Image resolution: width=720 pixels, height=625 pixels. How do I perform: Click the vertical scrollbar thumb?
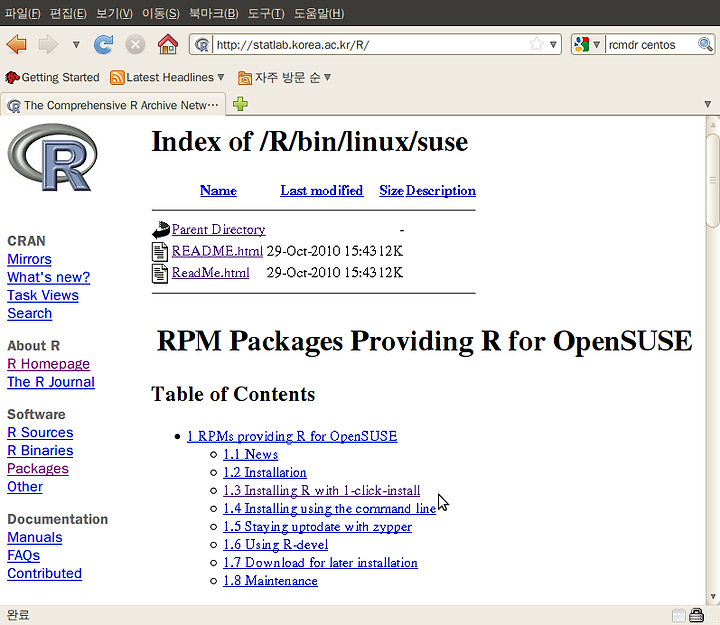point(713,180)
